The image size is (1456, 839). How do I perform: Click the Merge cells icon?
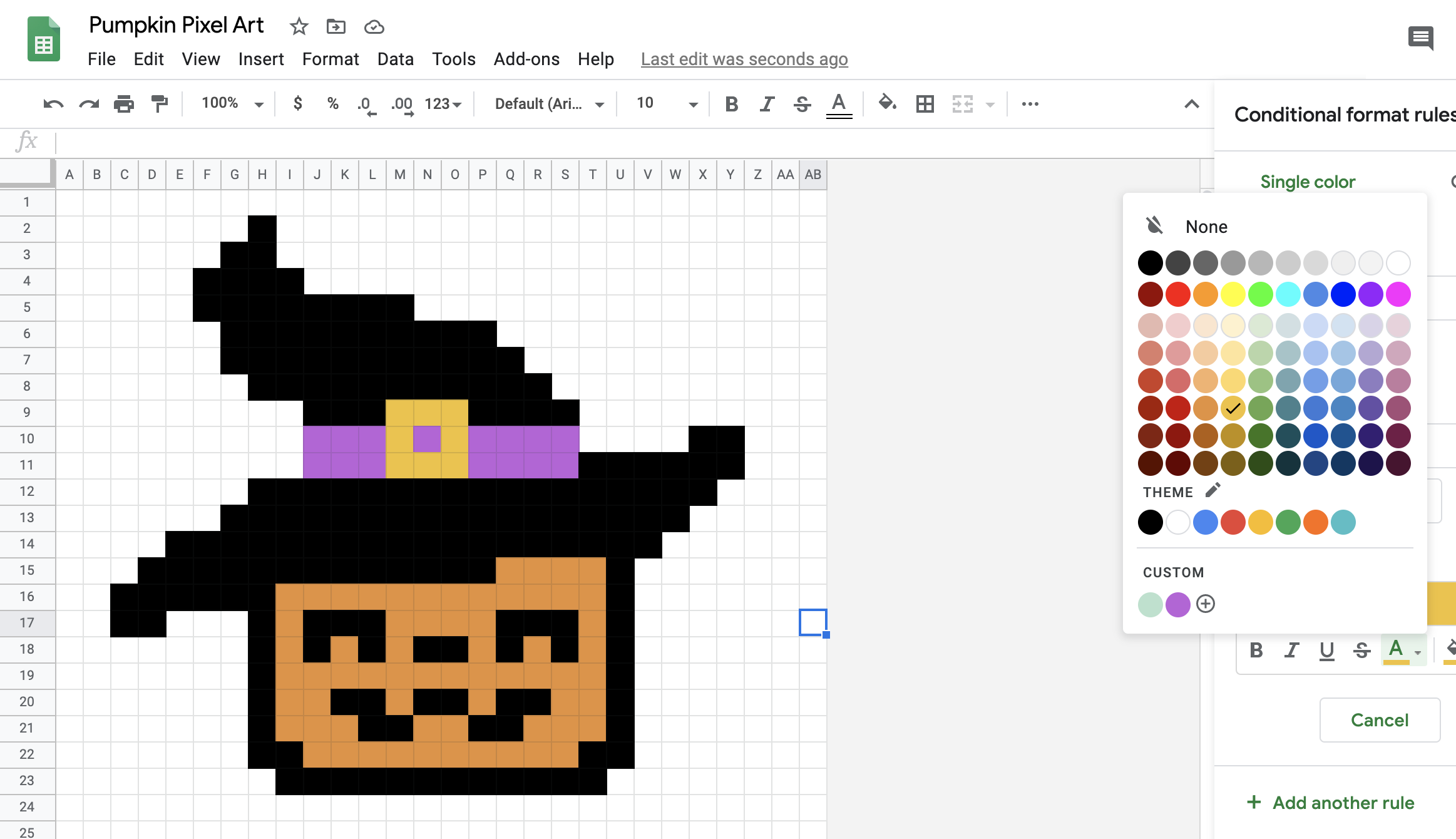coord(963,104)
